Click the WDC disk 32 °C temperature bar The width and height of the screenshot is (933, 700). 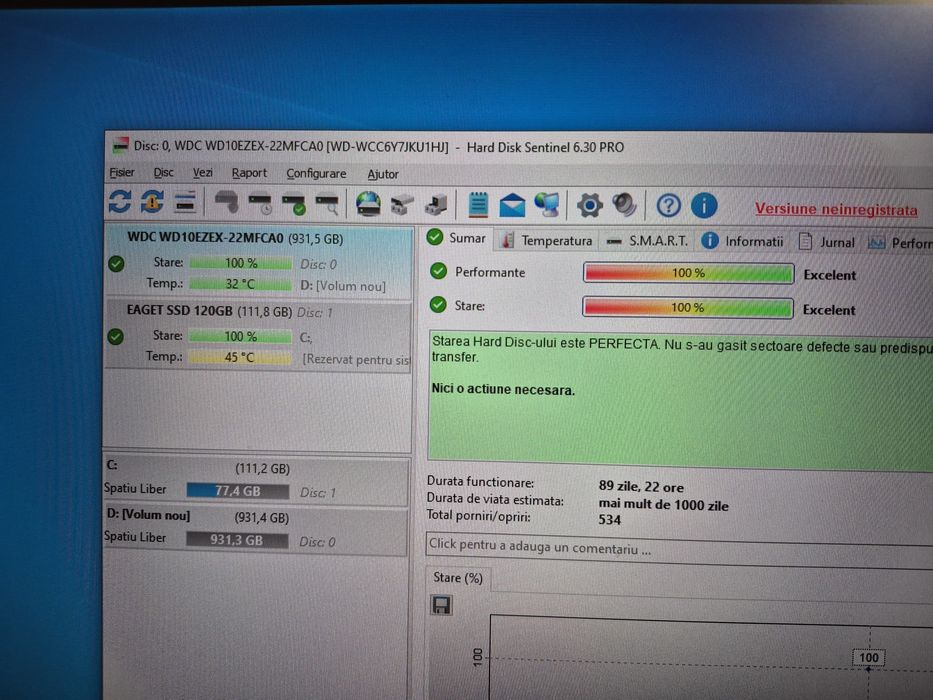click(x=240, y=284)
